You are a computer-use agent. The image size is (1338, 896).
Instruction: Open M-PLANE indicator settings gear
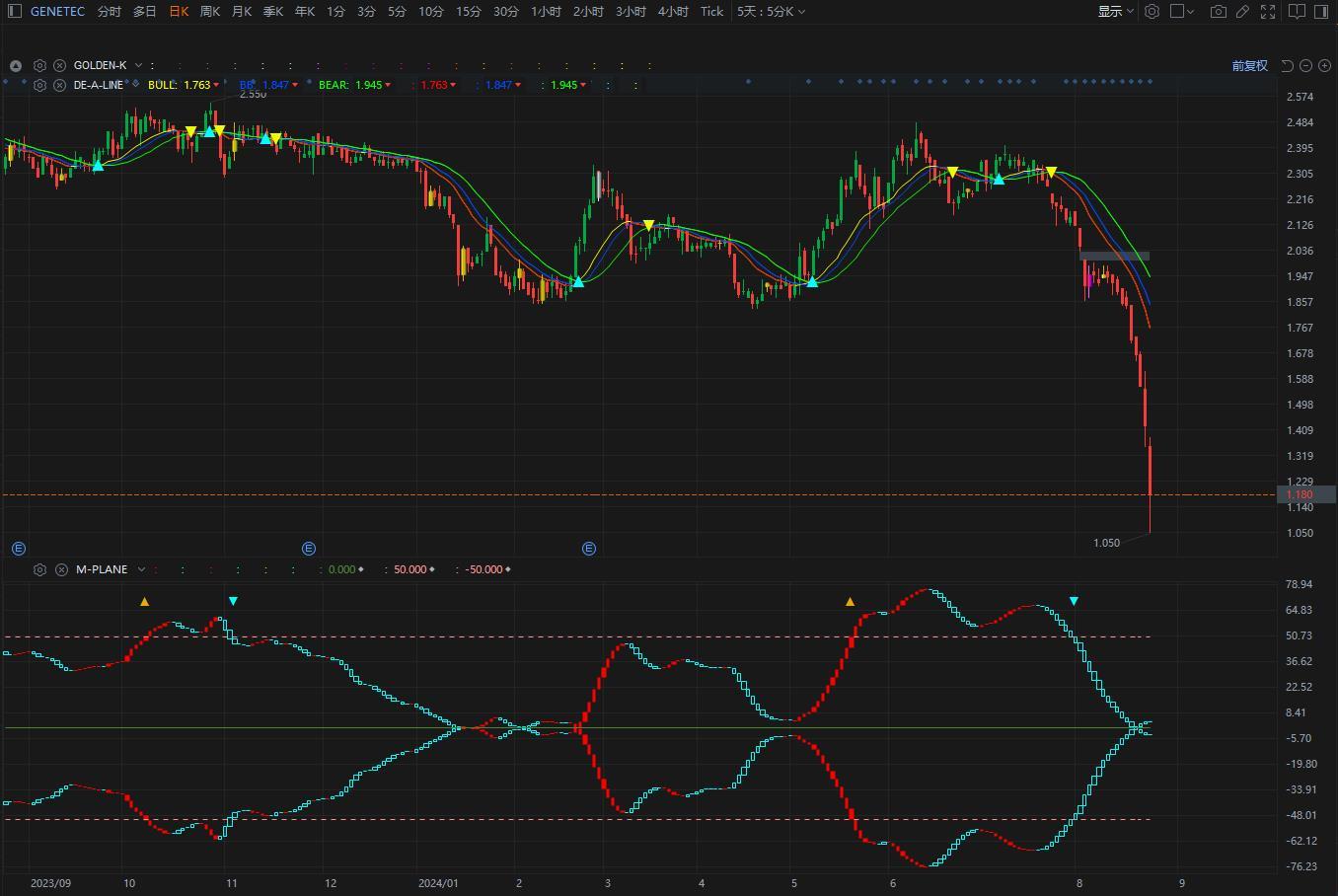39,569
